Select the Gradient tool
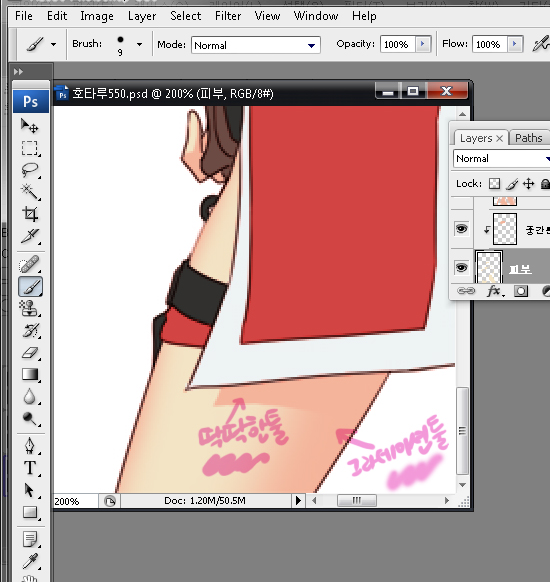The width and height of the screenshot is (550, 582). click(x=30, y=374)
